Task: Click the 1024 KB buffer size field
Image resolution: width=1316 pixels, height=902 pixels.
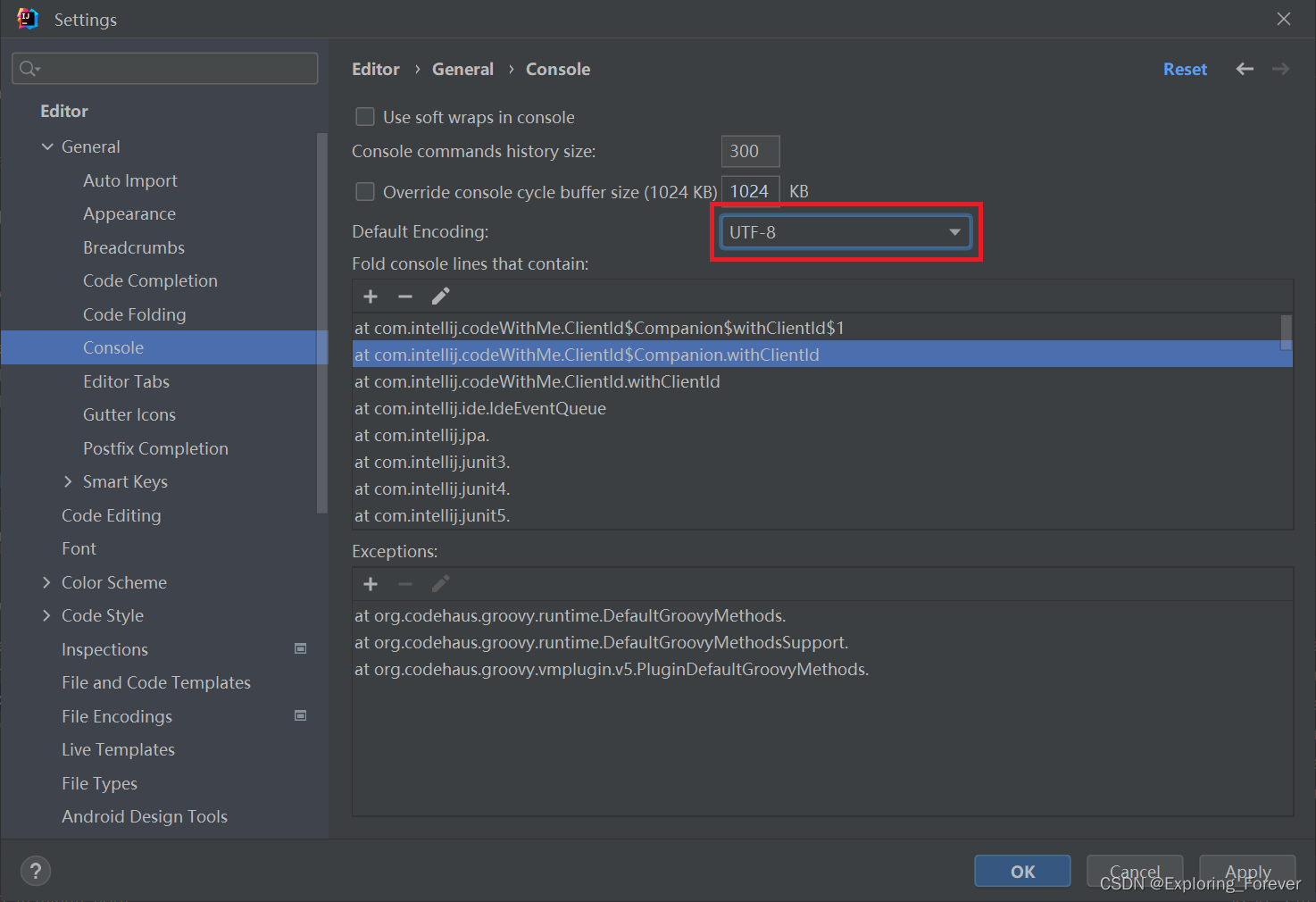Action: [x=750, y=191]
